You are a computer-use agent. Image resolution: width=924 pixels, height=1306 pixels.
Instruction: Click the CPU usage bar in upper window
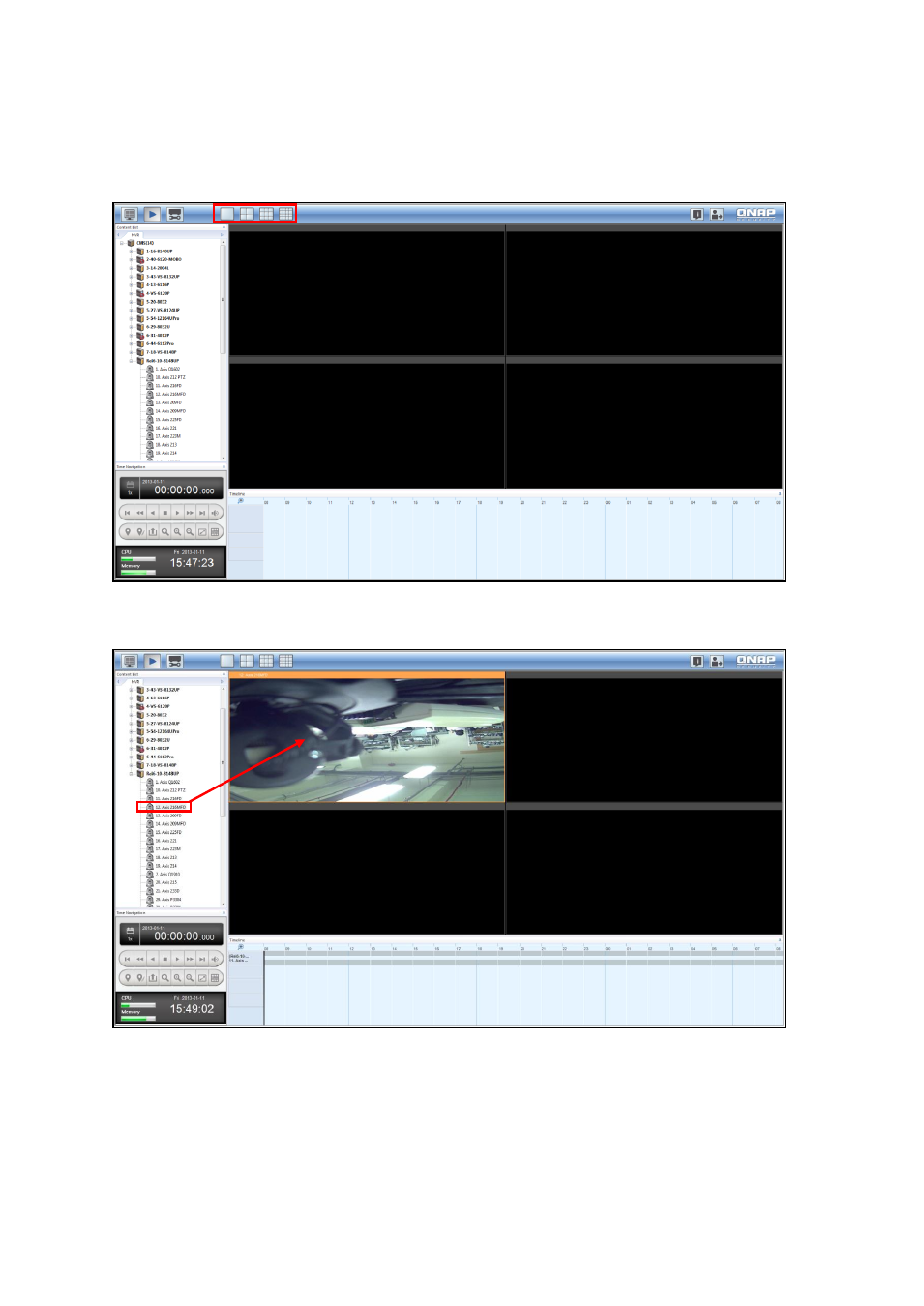coord(137,558)
